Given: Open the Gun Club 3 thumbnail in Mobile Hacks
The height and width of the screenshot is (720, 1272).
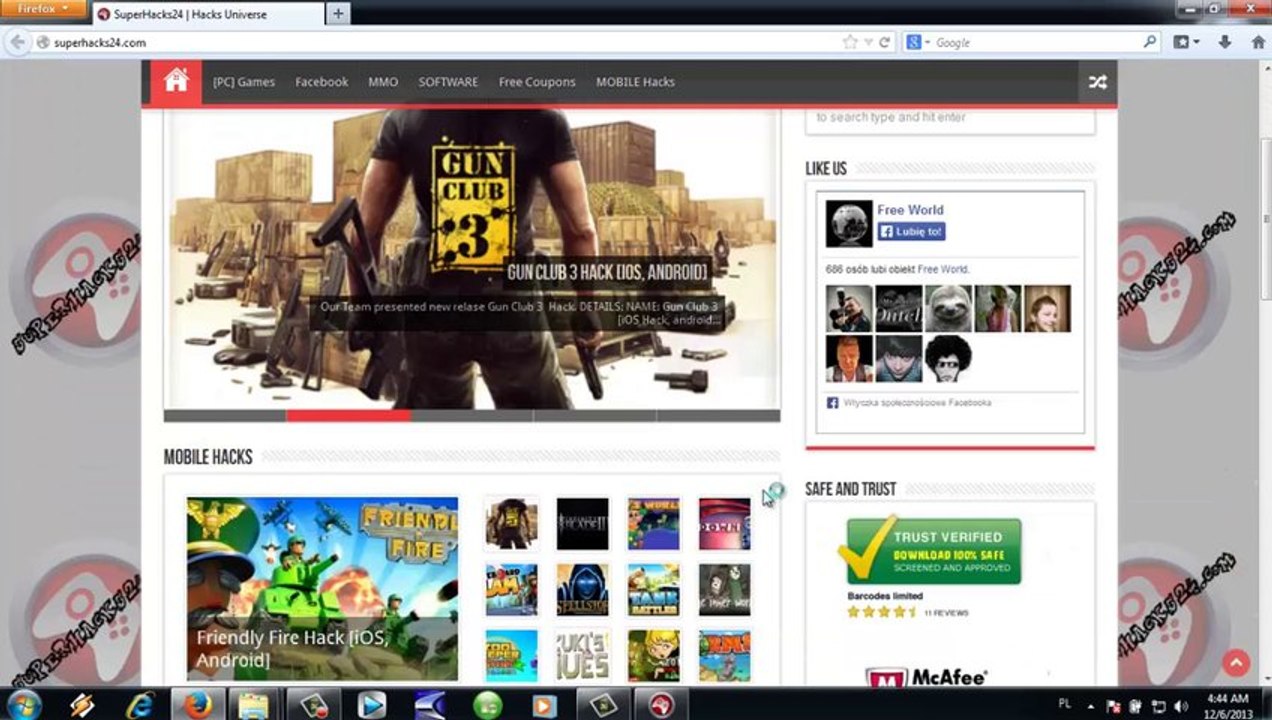Looking at the screenshot, I should point(511,524).
